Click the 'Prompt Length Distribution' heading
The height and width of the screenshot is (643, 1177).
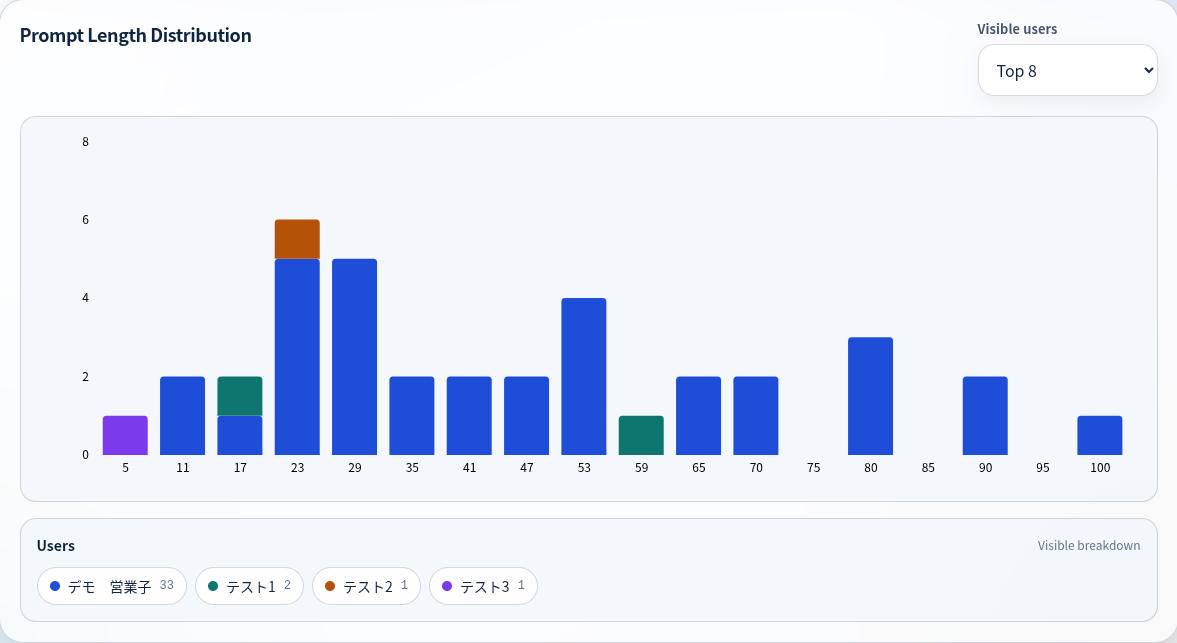tap(136, 35)
